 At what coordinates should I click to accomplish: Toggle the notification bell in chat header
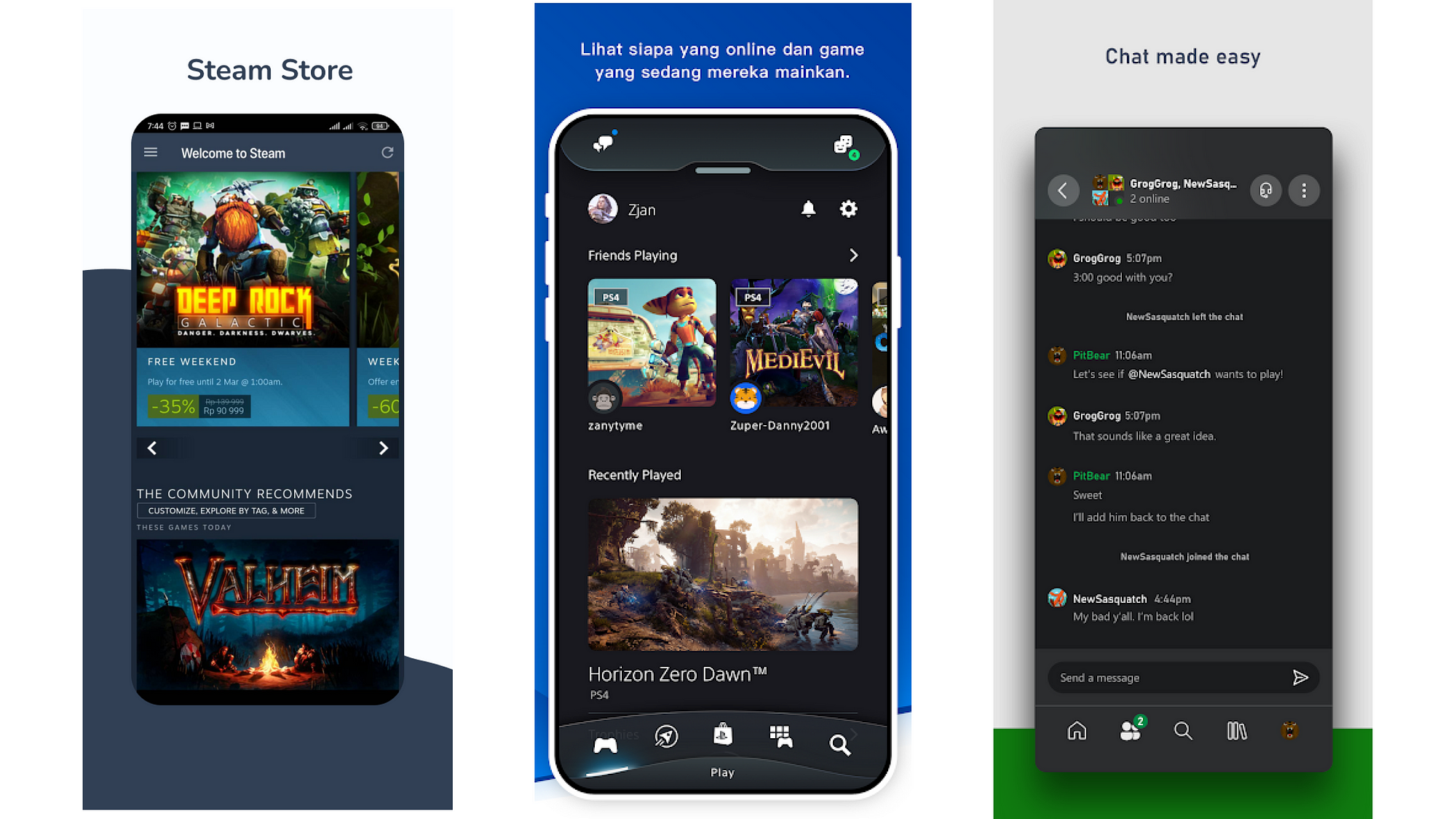[x=808, y=208]
